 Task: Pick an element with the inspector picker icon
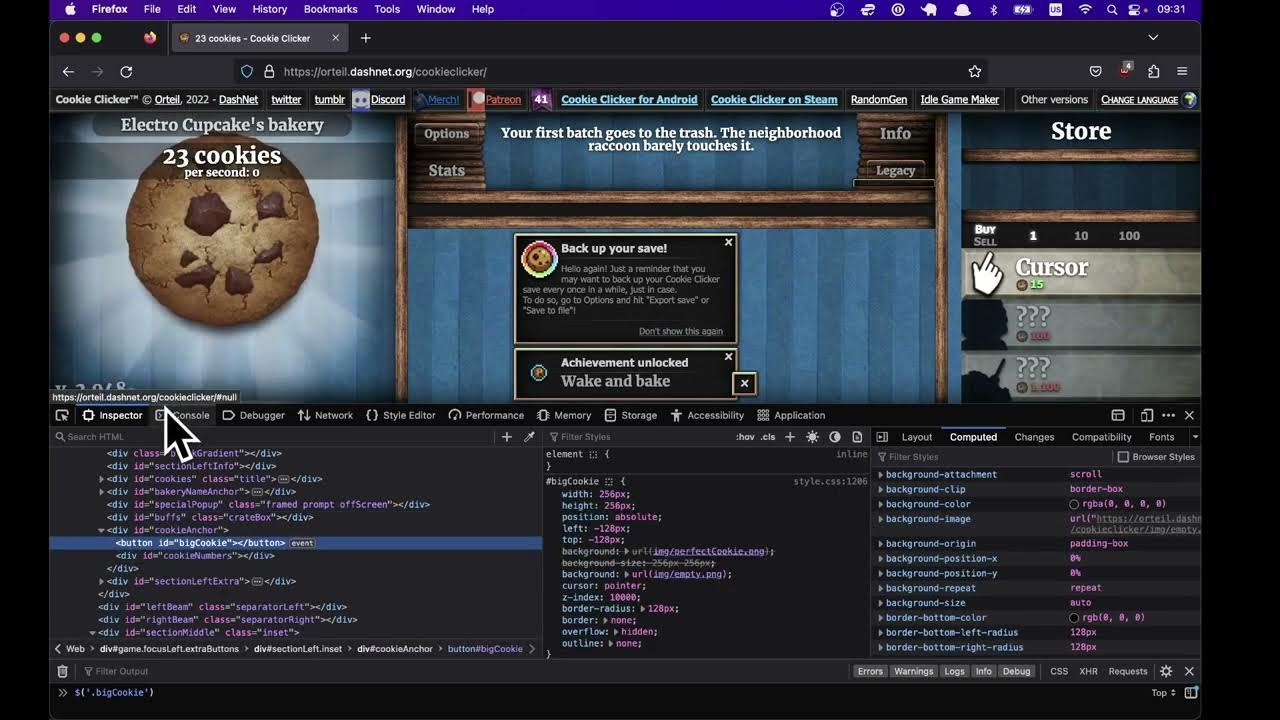pos(62,415)
